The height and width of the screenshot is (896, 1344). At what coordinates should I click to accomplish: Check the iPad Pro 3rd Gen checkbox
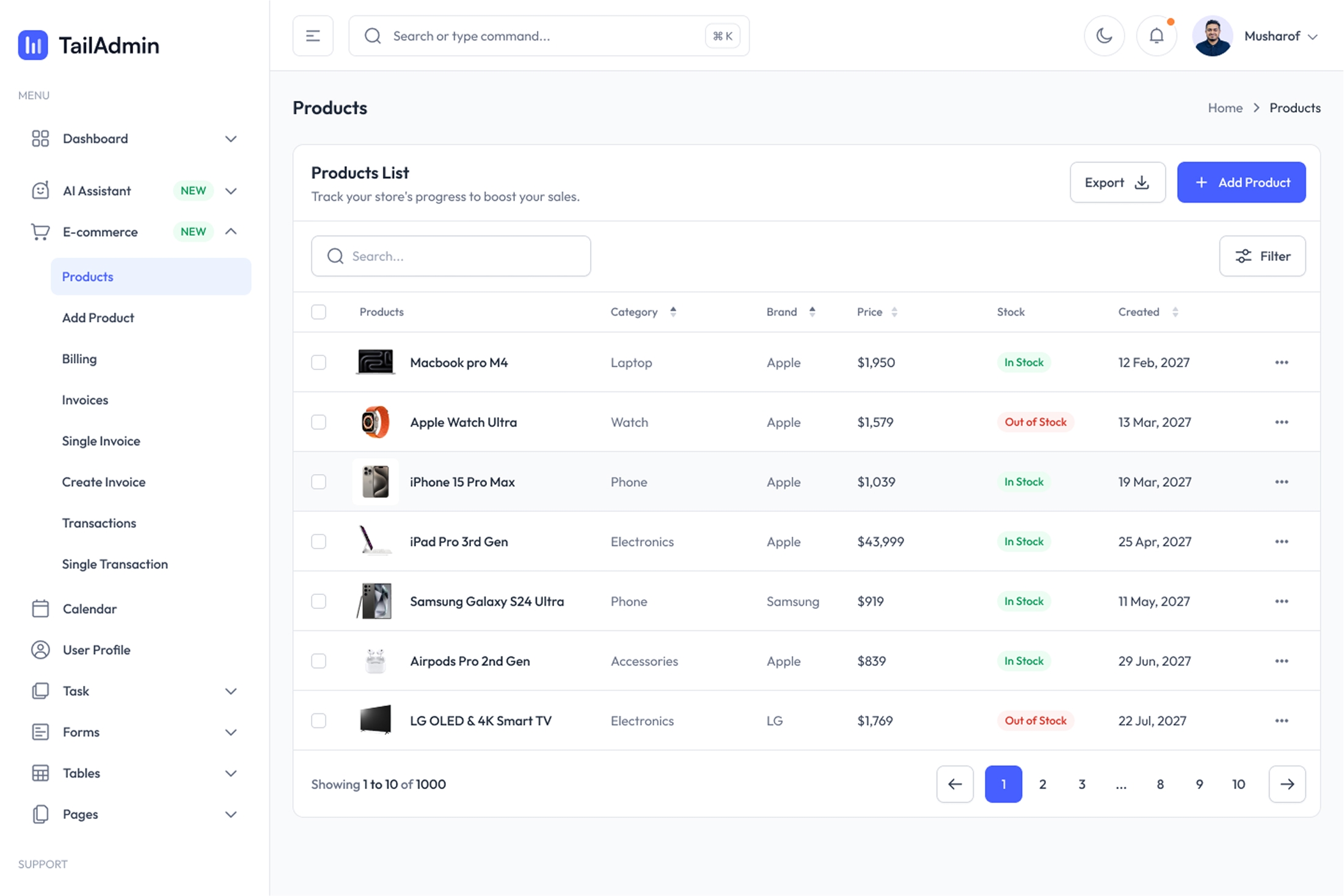click(x=319, y=542)
